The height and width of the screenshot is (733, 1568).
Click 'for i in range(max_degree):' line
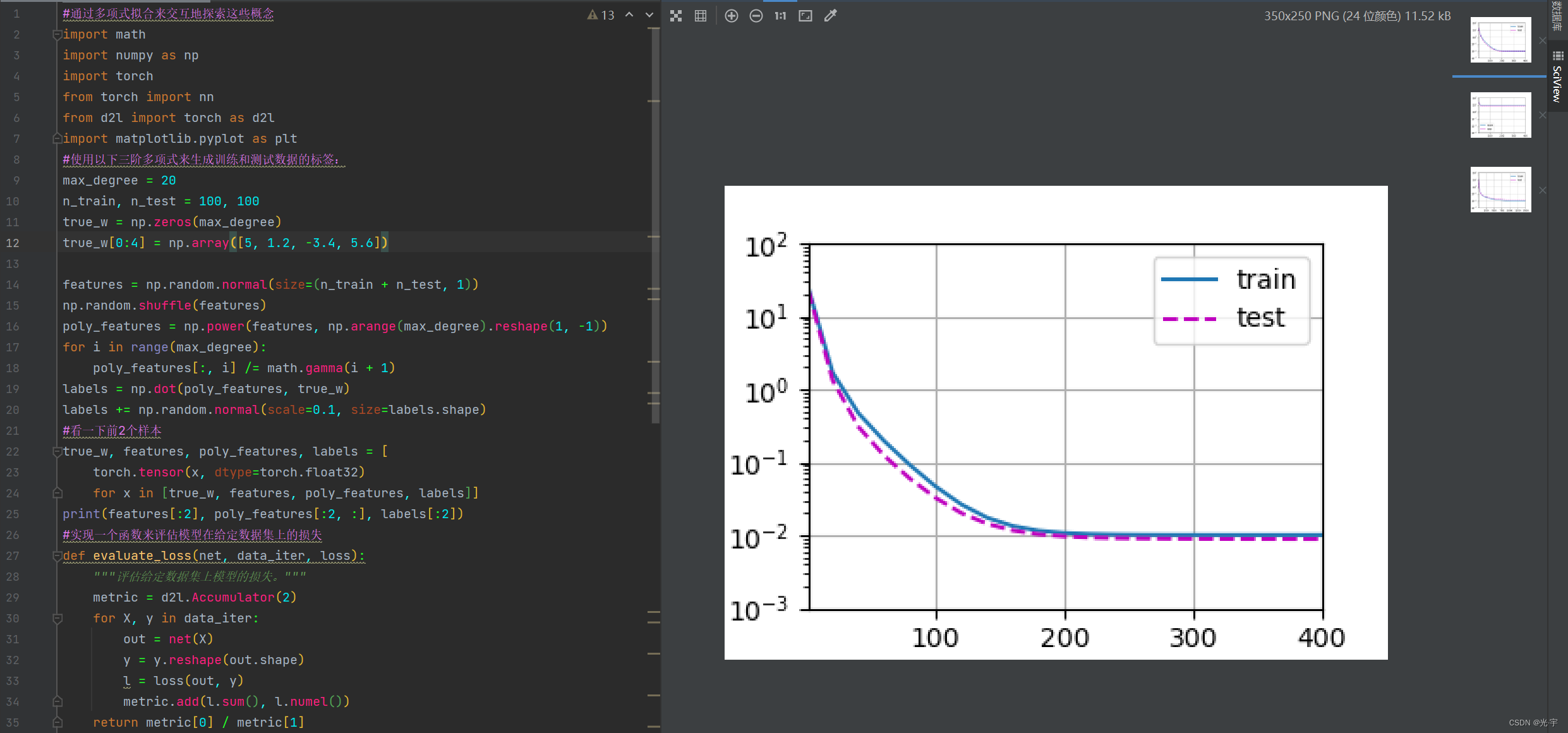pos(164,348)
